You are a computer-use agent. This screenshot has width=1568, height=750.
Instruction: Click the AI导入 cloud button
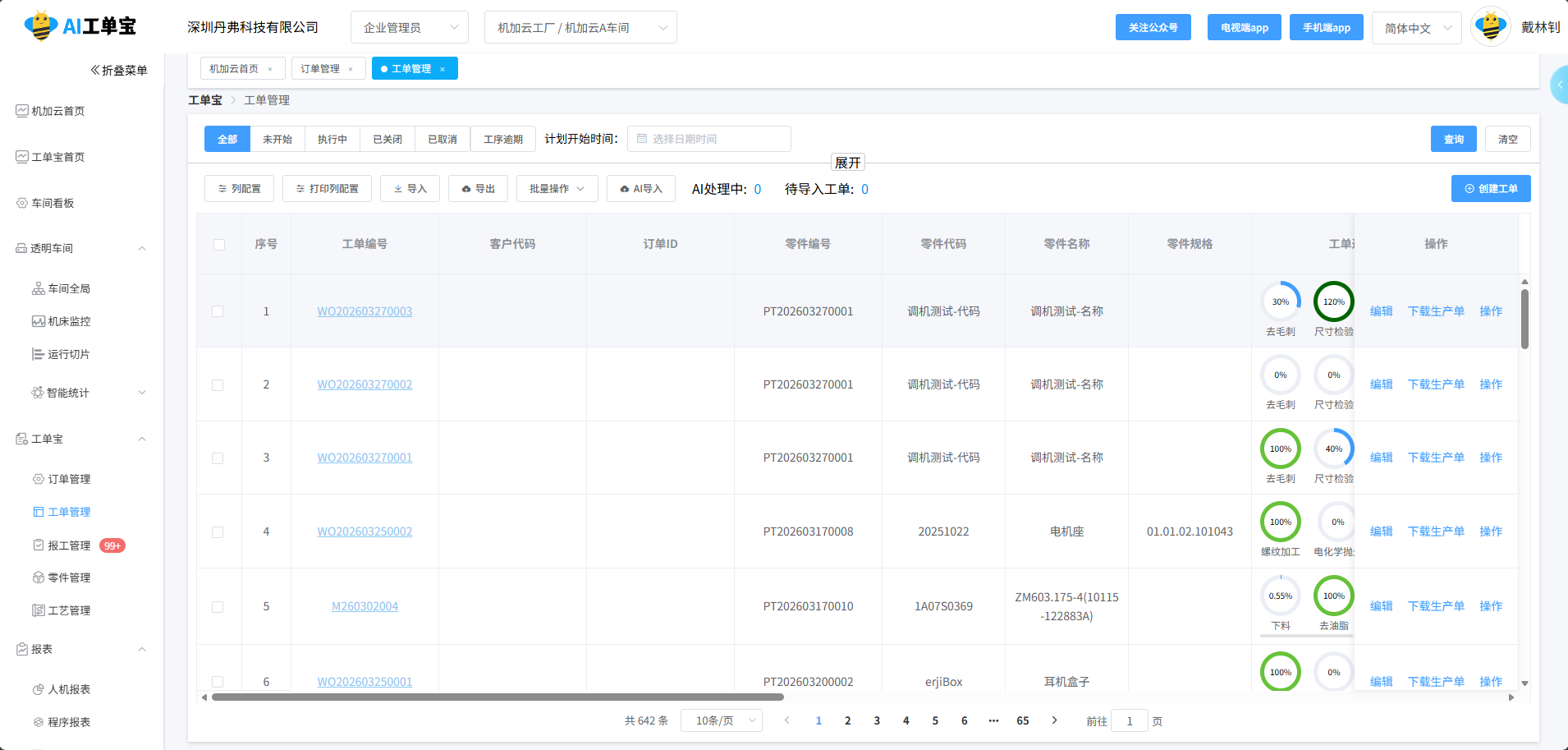(x=640, y=189)
